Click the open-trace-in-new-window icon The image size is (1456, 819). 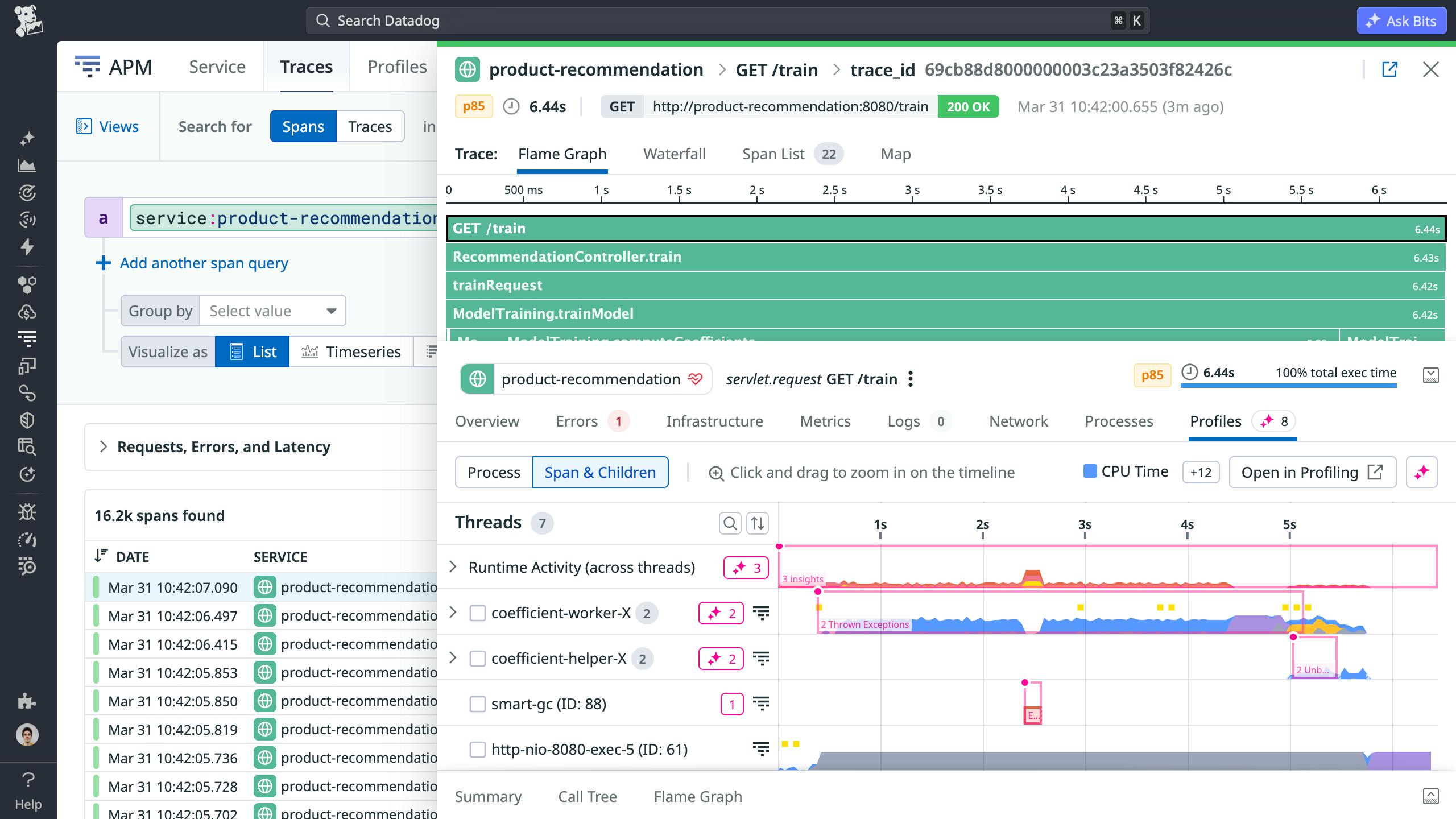pos(1389,69)
